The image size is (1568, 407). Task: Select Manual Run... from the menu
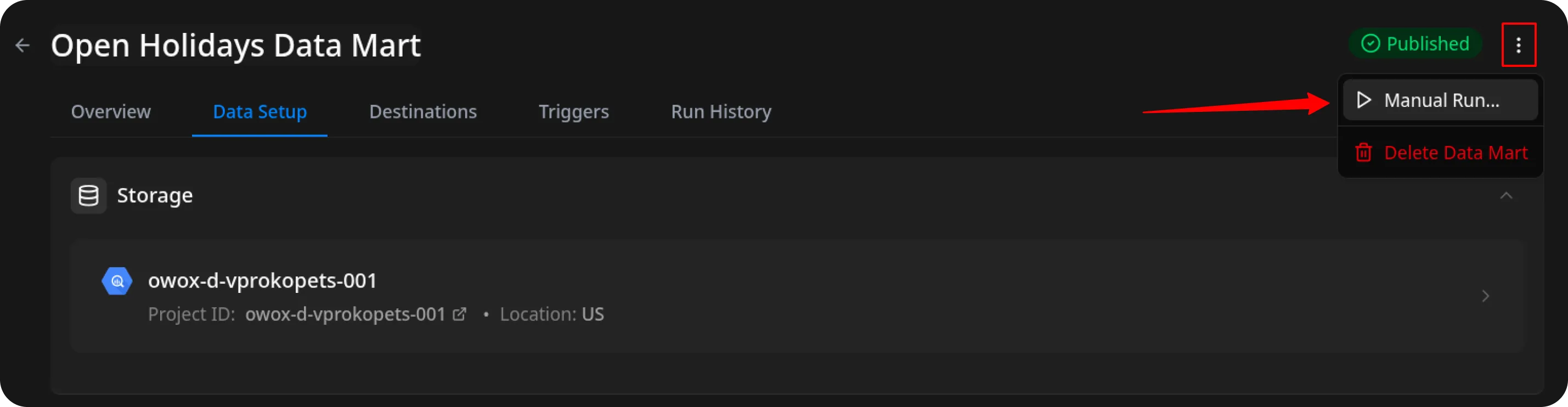click(1440, 100)
